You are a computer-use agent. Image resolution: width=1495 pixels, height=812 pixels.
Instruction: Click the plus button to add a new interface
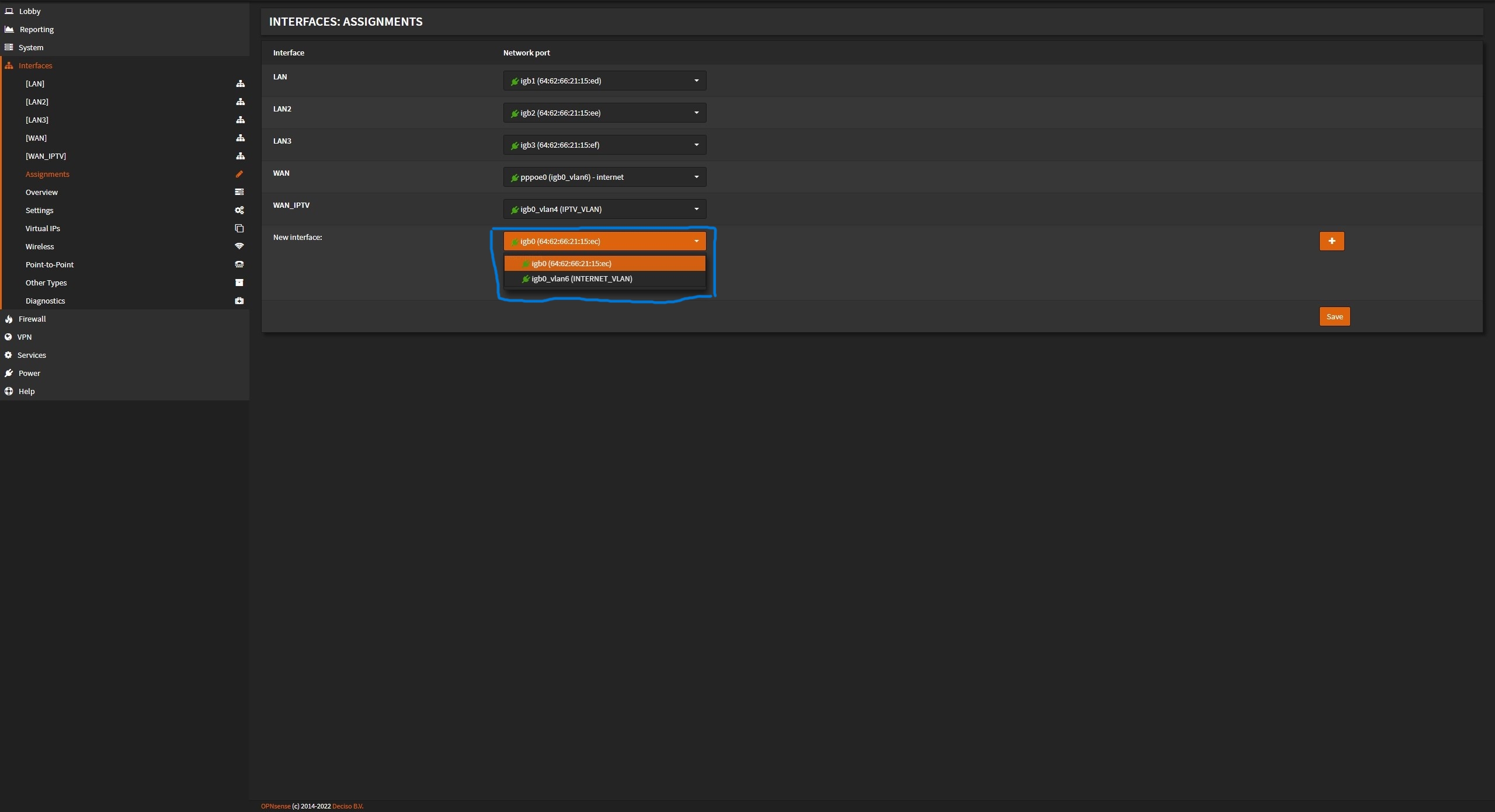1331,241
